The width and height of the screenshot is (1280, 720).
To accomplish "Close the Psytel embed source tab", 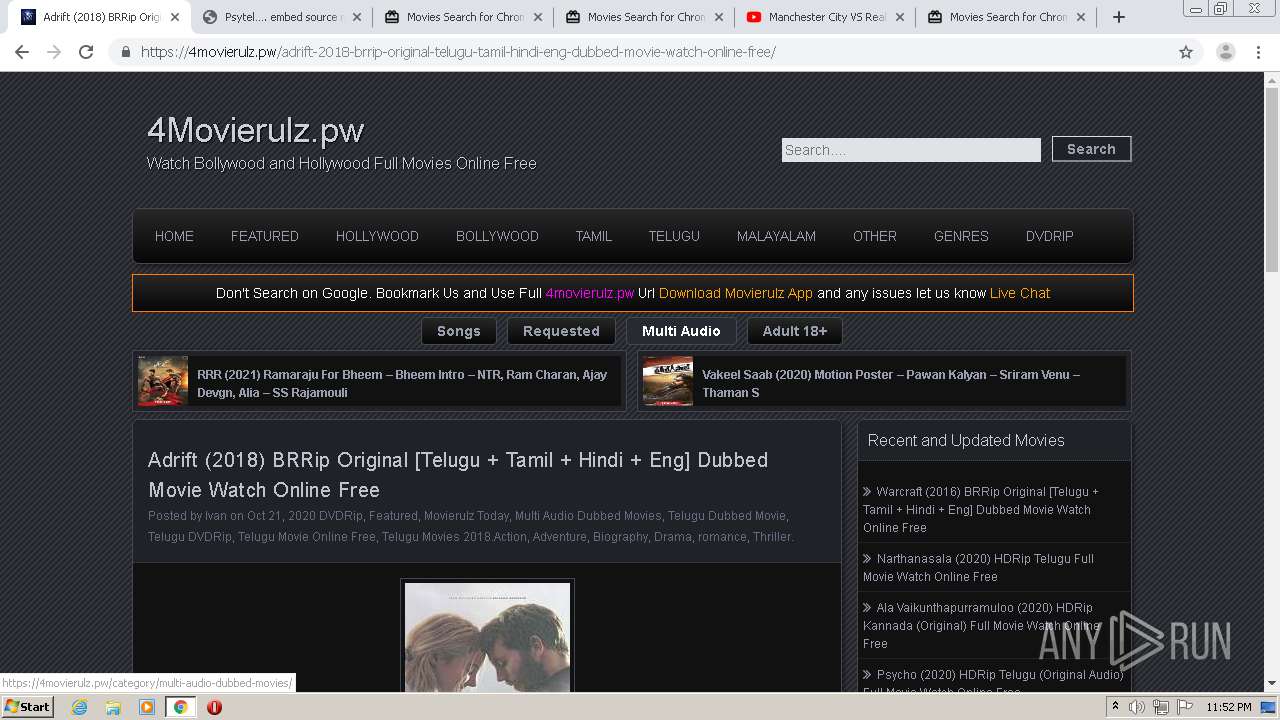I will pyautogui.click(x=356, y=17).
